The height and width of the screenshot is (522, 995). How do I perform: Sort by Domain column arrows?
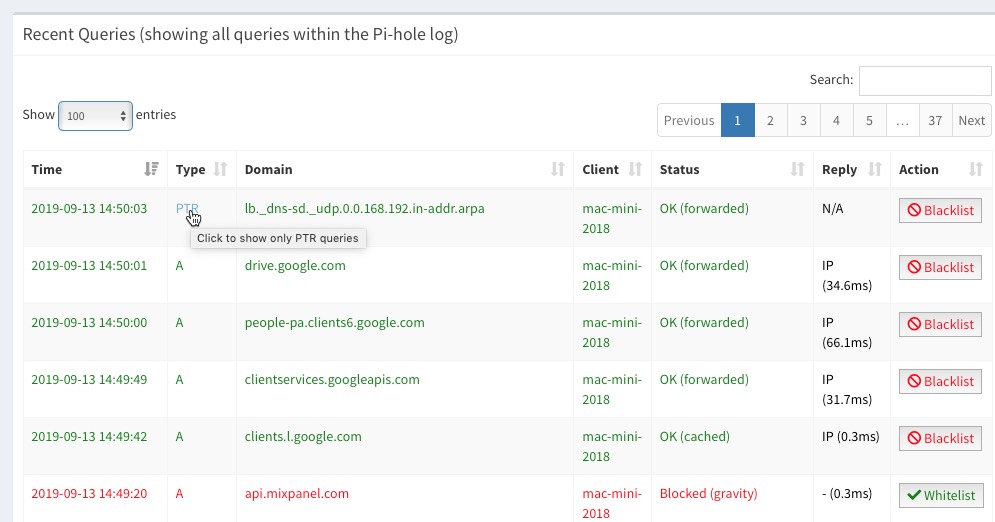558,169
